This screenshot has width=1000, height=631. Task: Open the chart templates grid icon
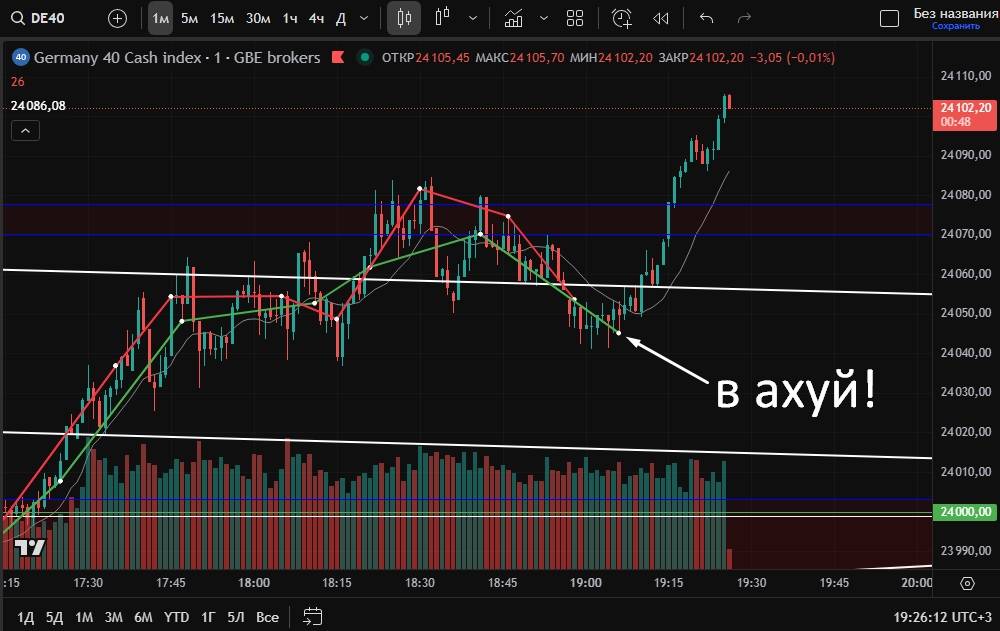[575, 18]
